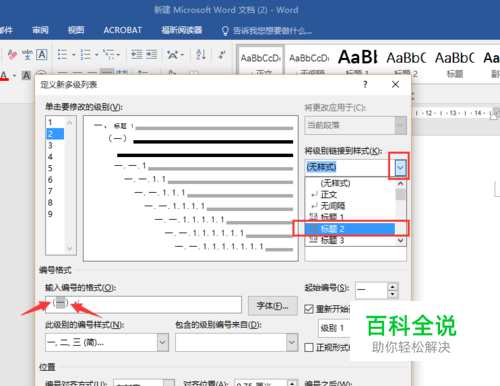Click the style list scrollbar down arrow
This screenshot has width=500, height=386.
coord(401,240)
